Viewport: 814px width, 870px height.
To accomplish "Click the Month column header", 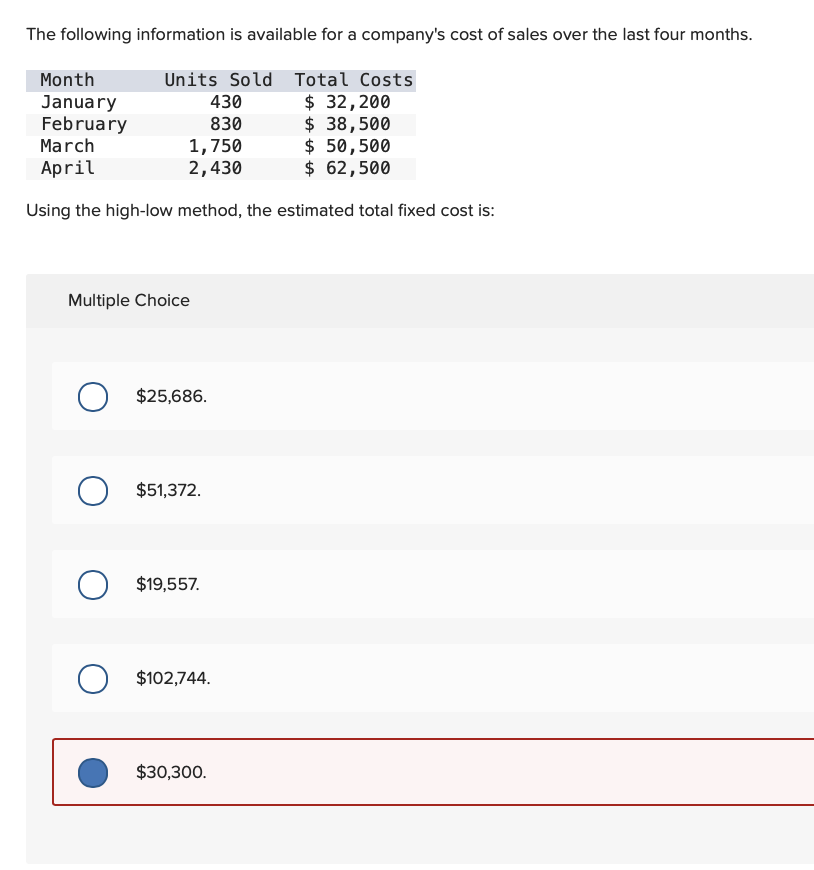I will (x=67, y=80).
